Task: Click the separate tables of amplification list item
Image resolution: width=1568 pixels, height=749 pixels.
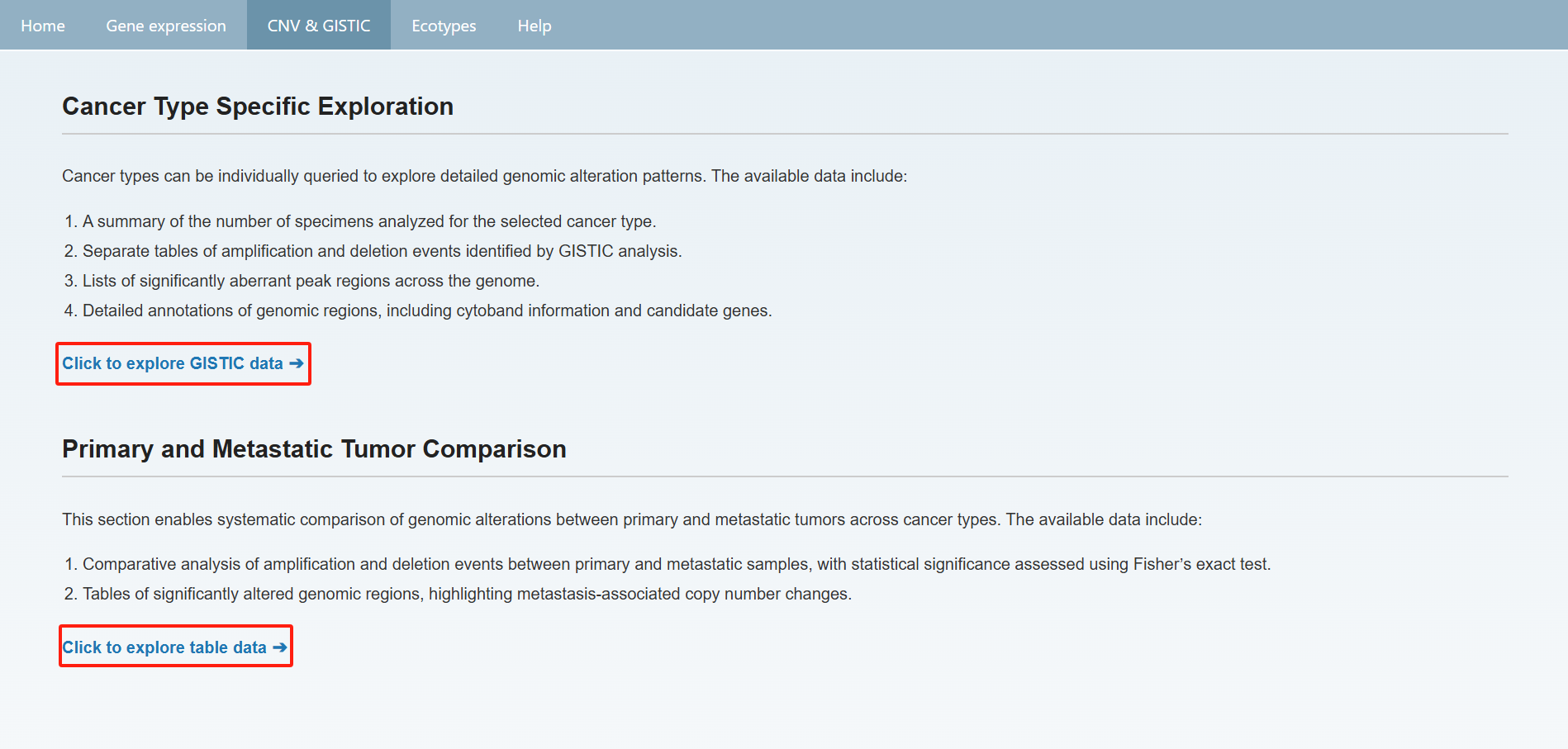Action: 382,251
